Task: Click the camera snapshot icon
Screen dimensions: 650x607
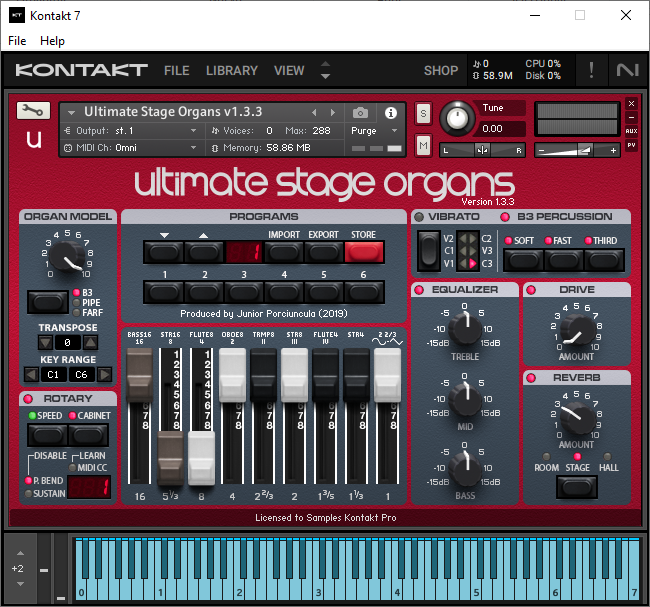Action: pyautogui.click(x=360, y=112)
